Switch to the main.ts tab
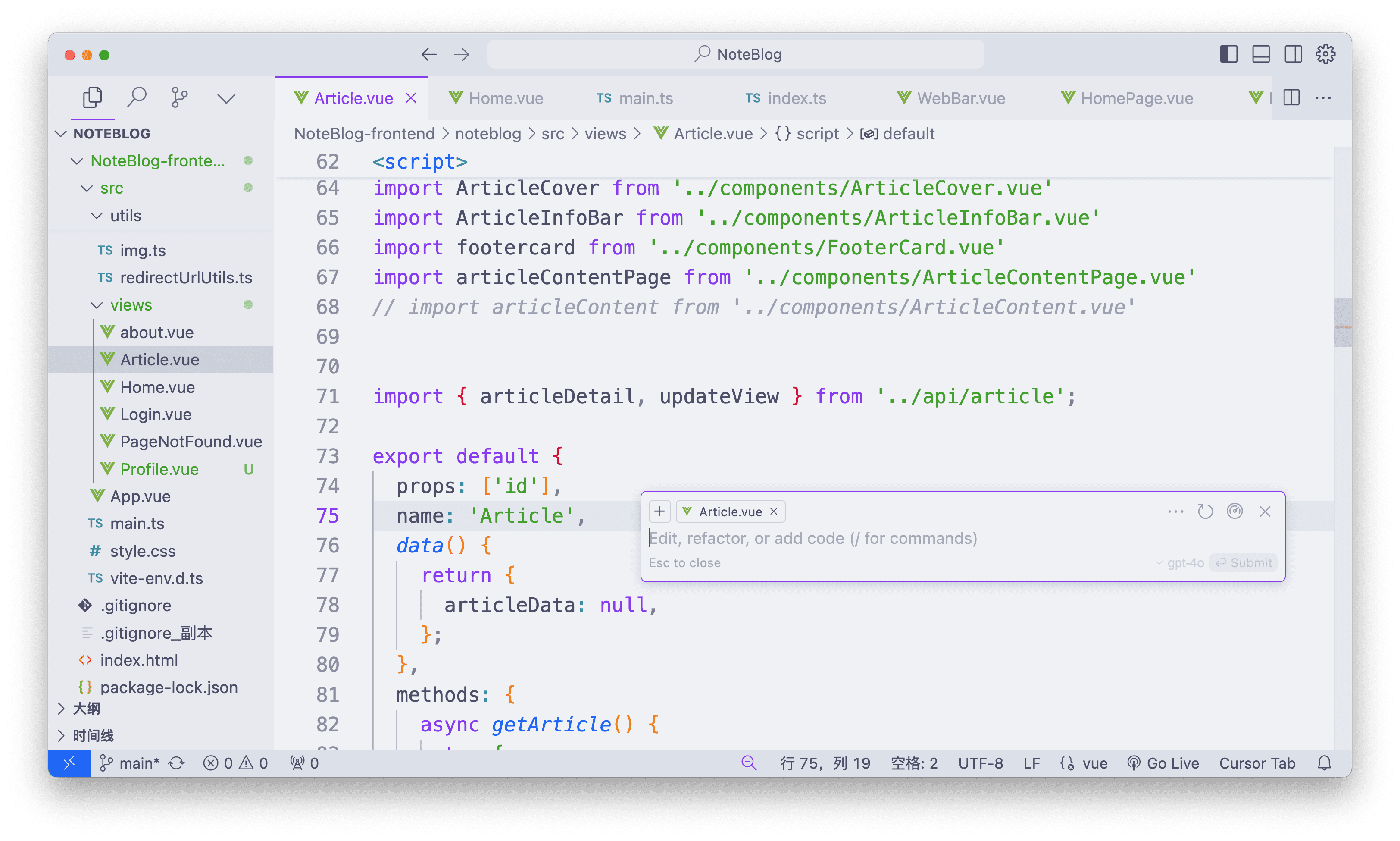 click(x=634, y=98)
